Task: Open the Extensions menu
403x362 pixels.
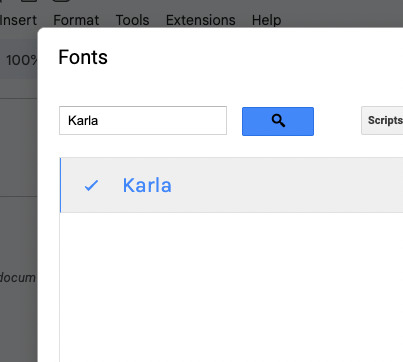Action: (x=201, y=20)
